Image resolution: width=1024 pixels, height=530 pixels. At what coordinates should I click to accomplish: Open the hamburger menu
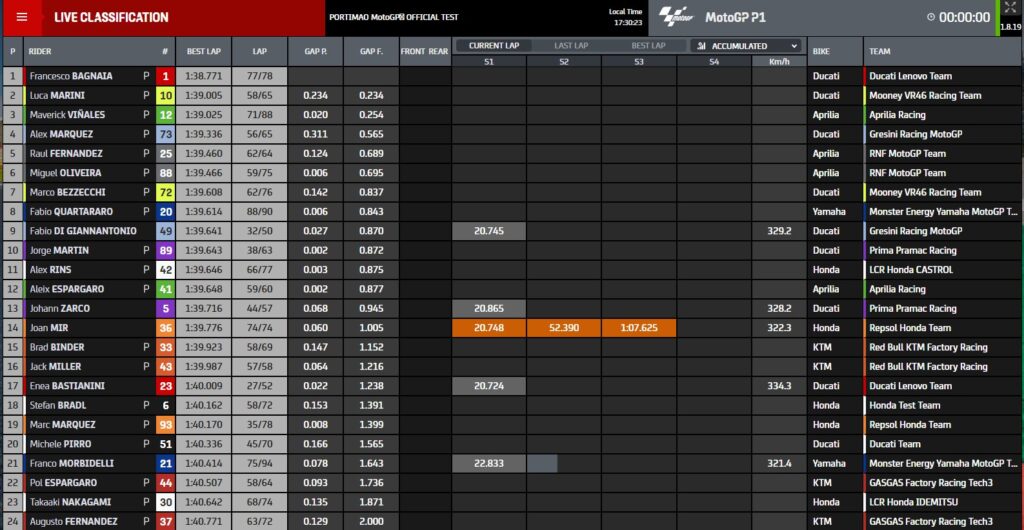[22, 17]
